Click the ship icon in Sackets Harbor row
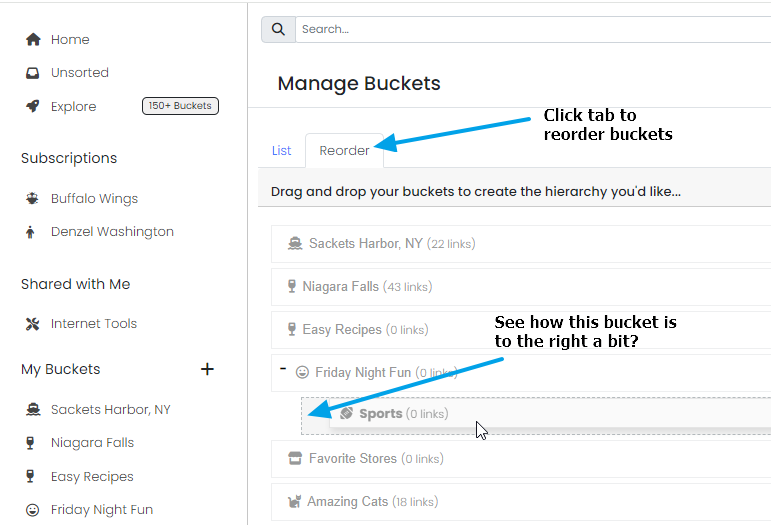 (x=295, y=243)
